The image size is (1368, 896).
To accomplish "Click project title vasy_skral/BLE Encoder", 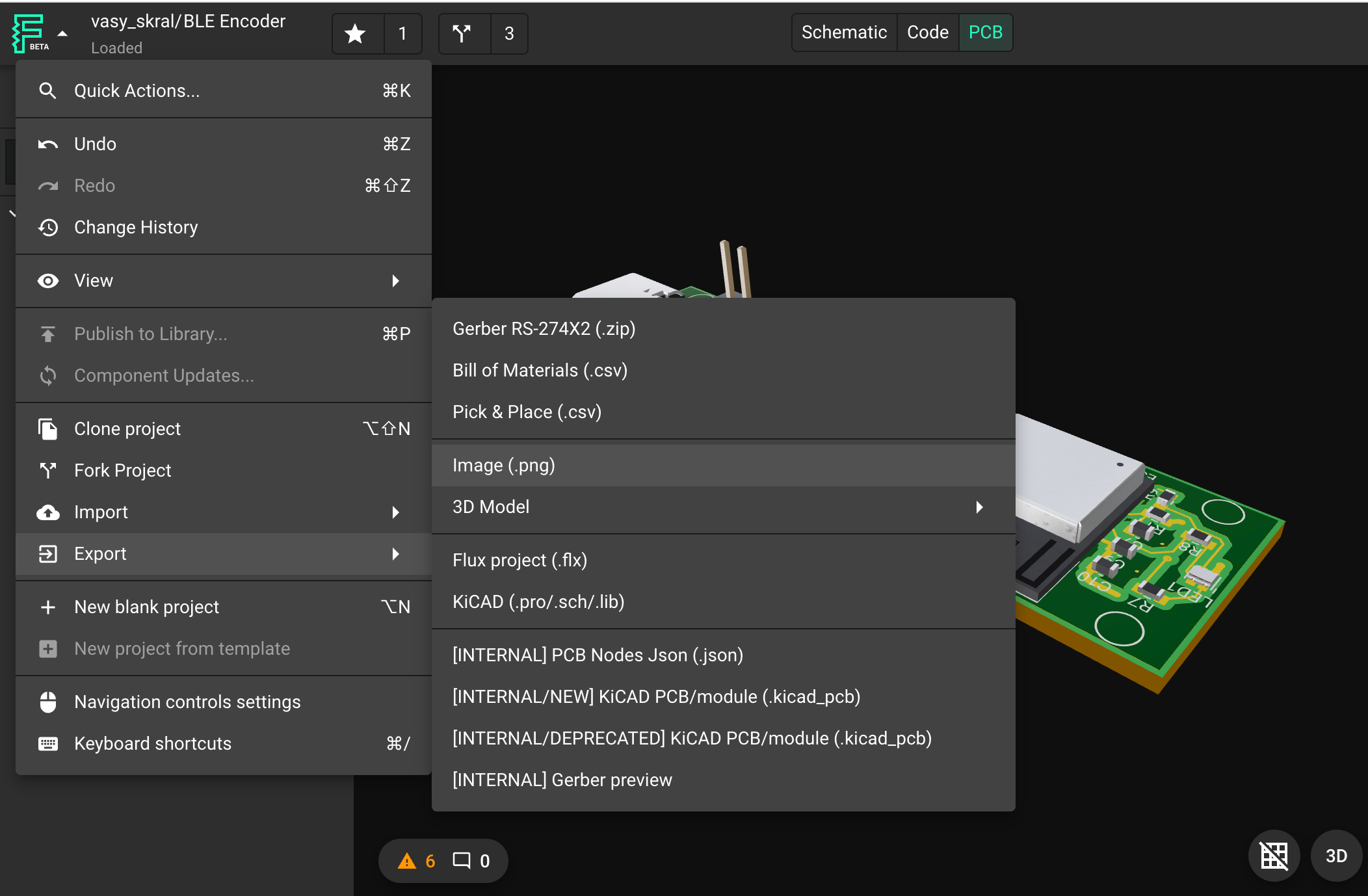I will click(x=188, y=21).
